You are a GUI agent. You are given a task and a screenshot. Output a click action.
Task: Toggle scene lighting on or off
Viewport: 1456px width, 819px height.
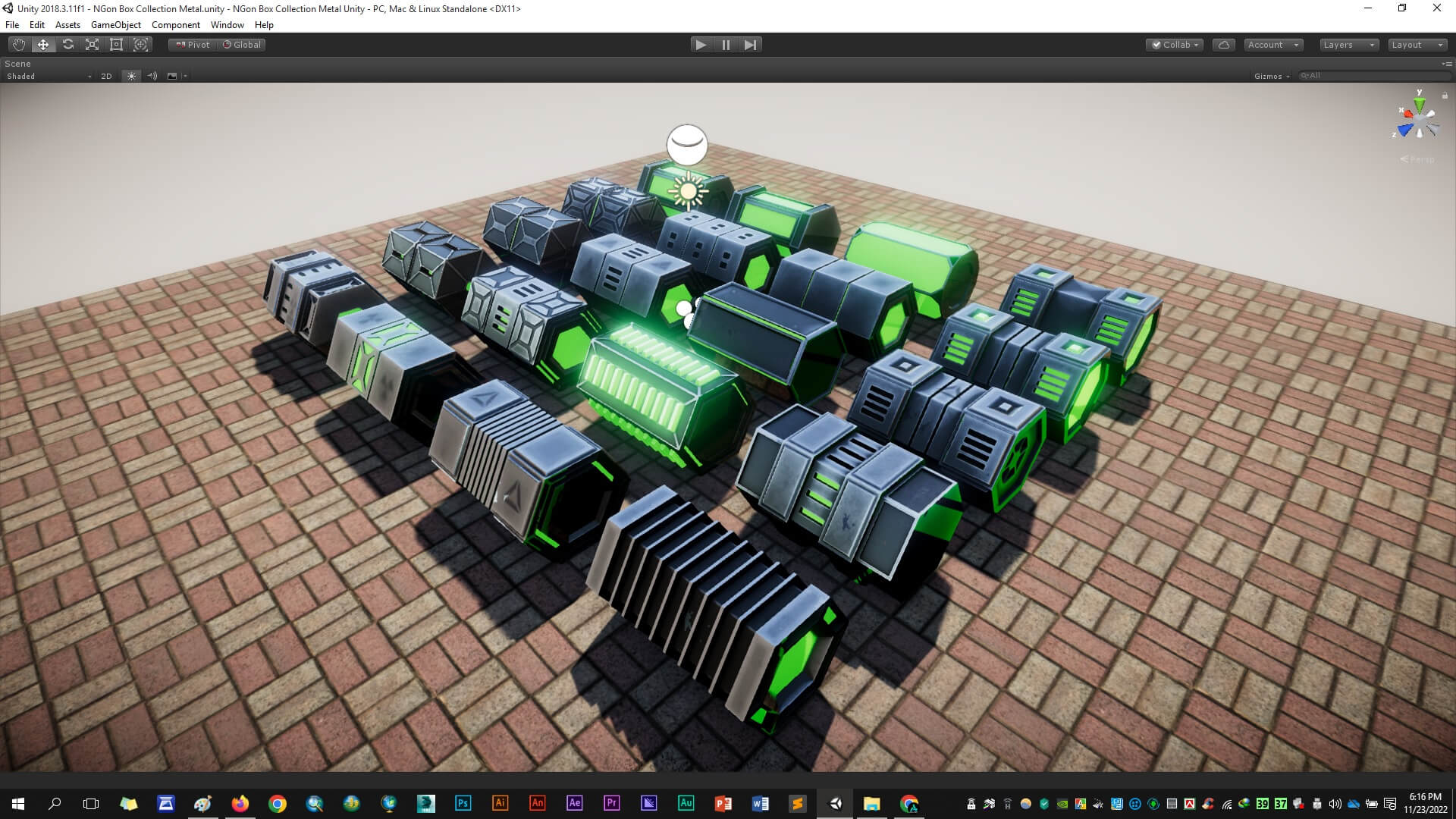click(x=131, y=76)
